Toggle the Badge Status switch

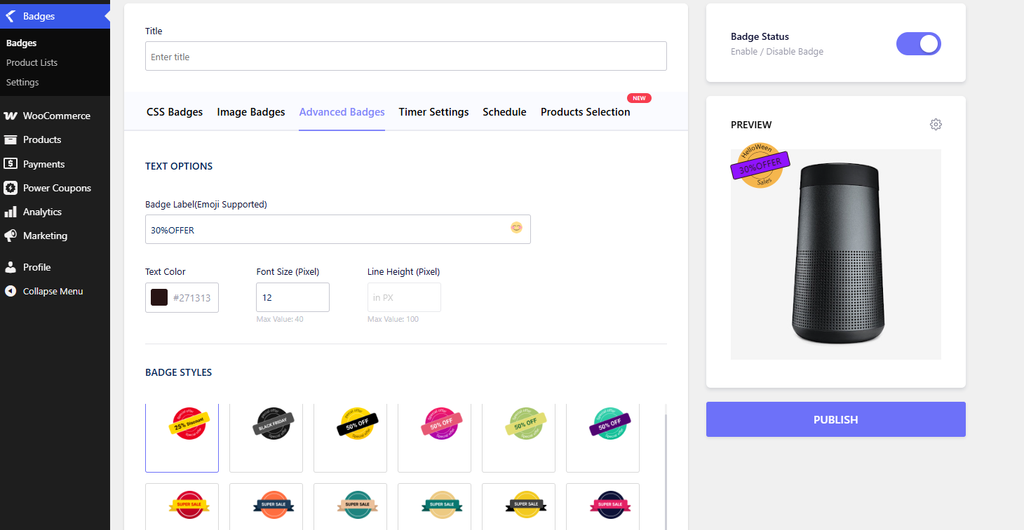[x=918, y=44]
